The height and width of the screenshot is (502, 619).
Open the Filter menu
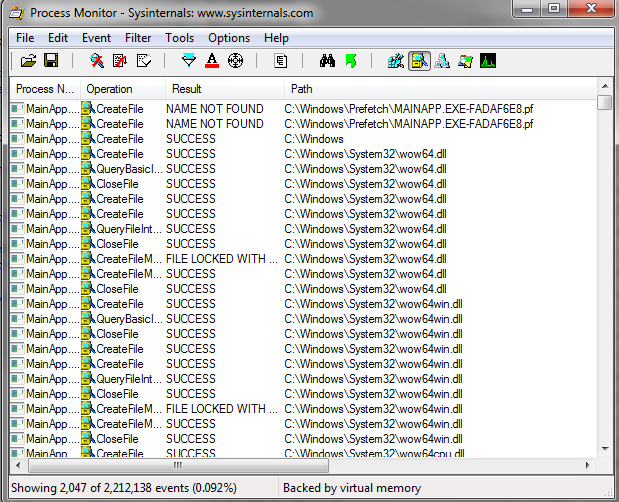click(138, 38)
